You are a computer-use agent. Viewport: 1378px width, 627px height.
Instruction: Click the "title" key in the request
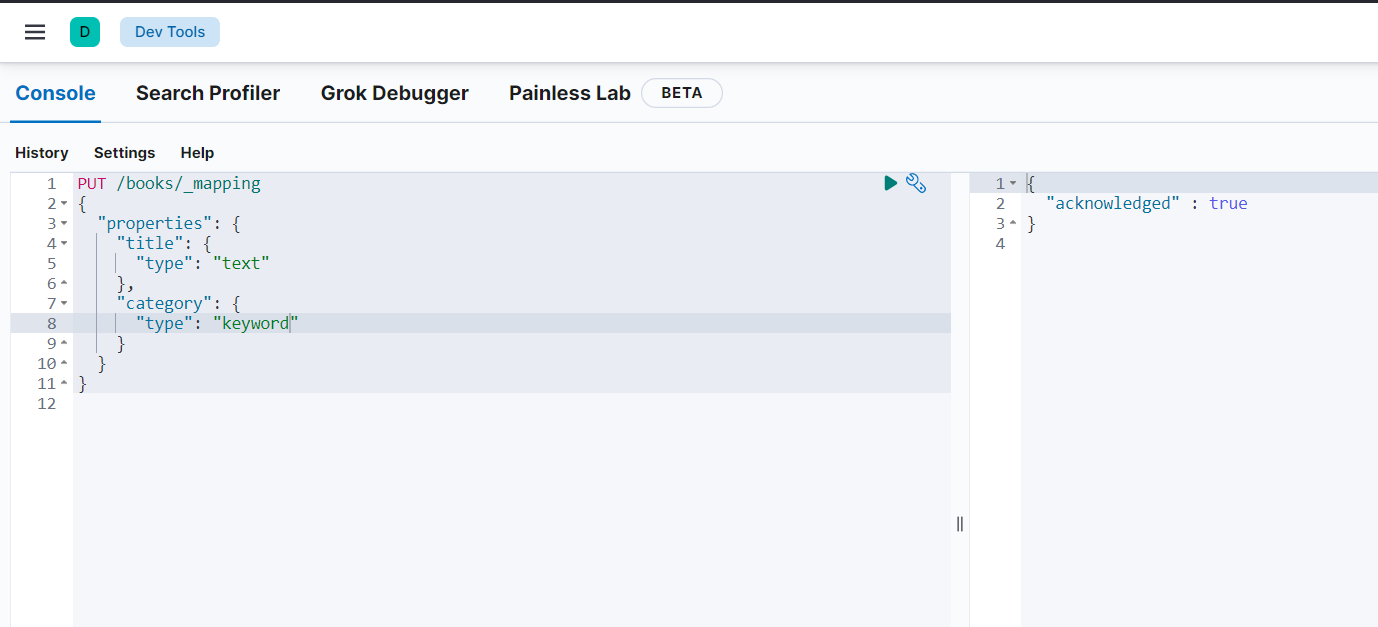click(x=150, y=244)
